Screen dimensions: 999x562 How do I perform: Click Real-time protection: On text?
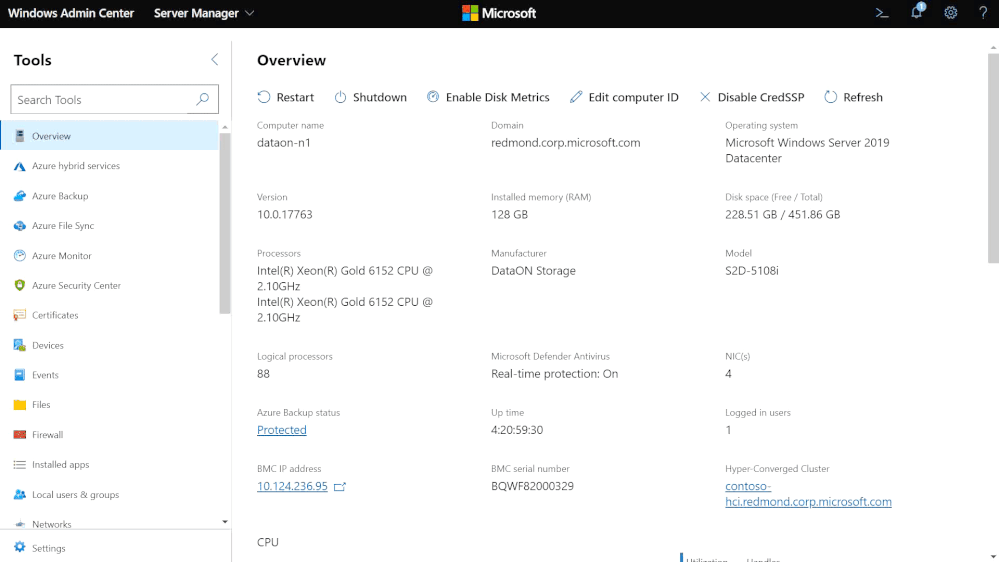pyautogui.click(x=555, y=374)
